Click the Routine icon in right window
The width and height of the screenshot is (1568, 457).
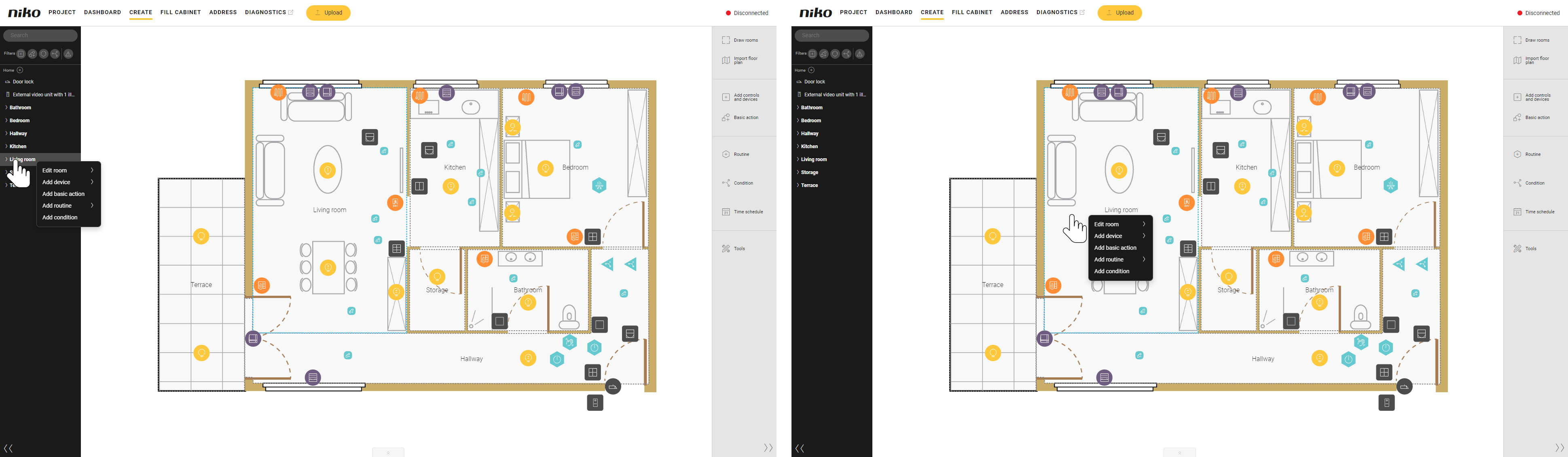(x=1517, y=154)
